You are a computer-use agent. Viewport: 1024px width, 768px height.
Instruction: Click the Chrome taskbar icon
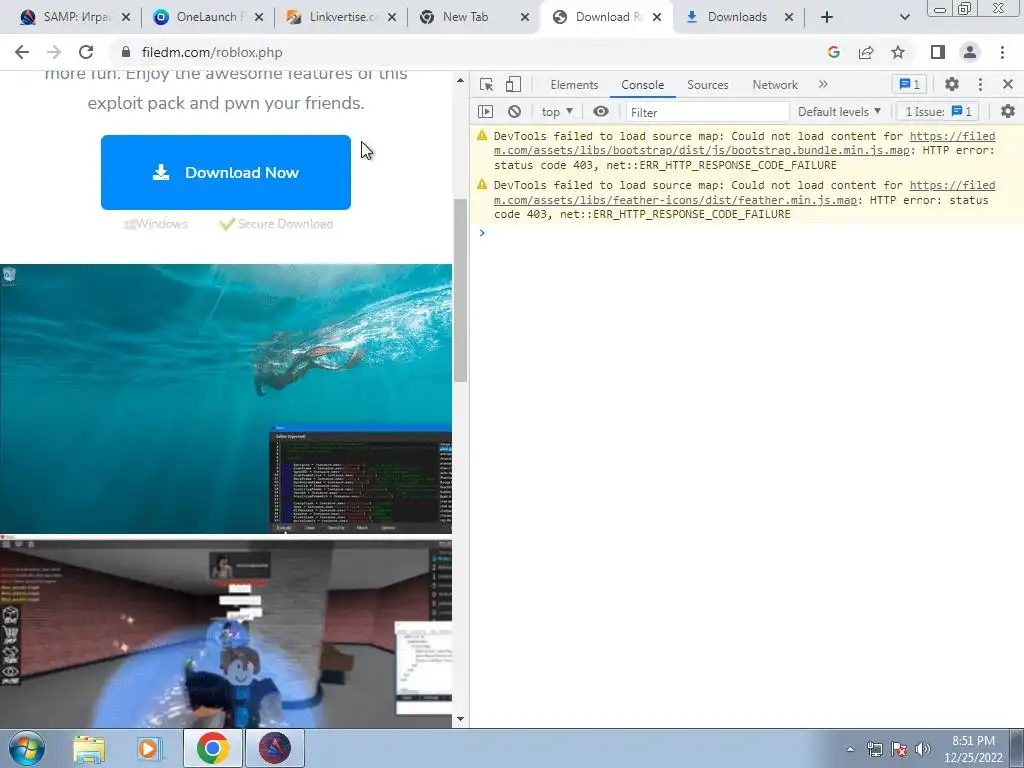tap(213, 748)
